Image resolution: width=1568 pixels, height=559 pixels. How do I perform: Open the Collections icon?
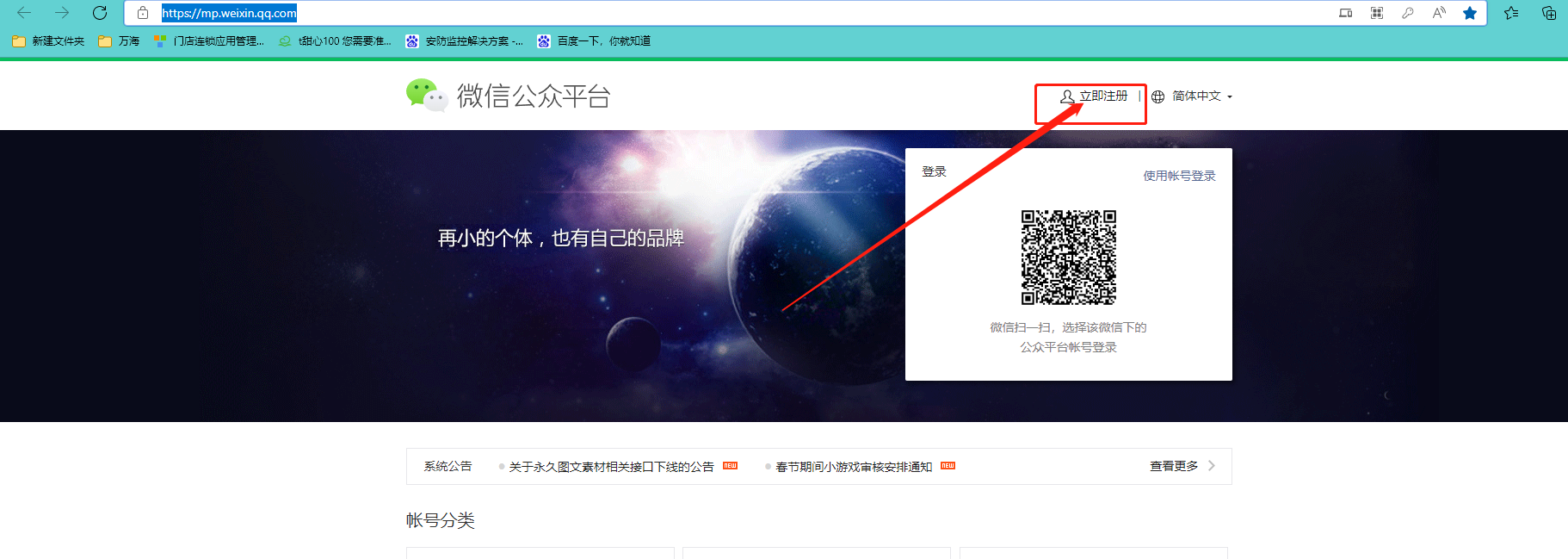(x=1549, y=13)
